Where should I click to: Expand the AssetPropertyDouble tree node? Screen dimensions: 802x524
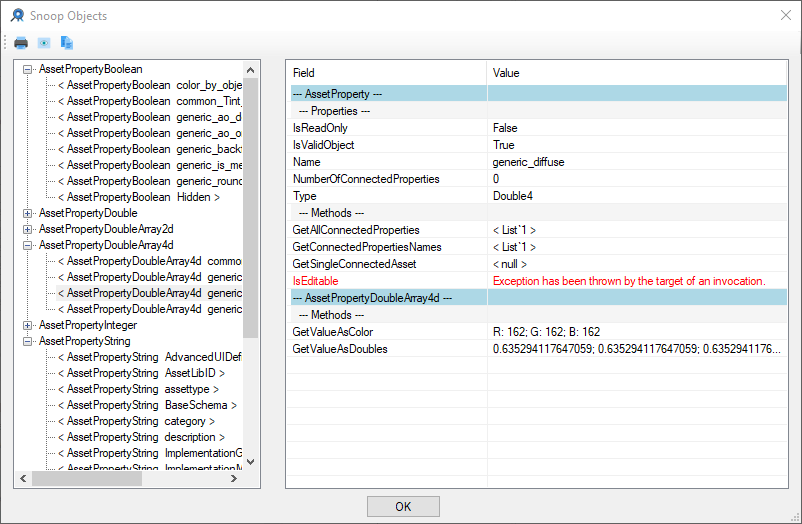tap(27, 213)
